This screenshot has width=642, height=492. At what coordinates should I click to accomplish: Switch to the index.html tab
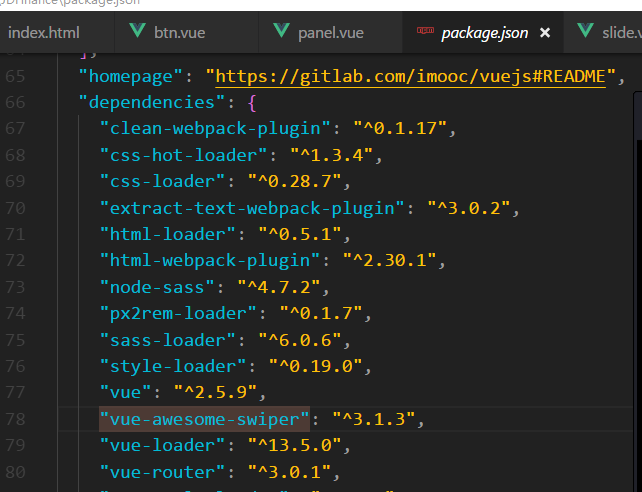(44, 33)
